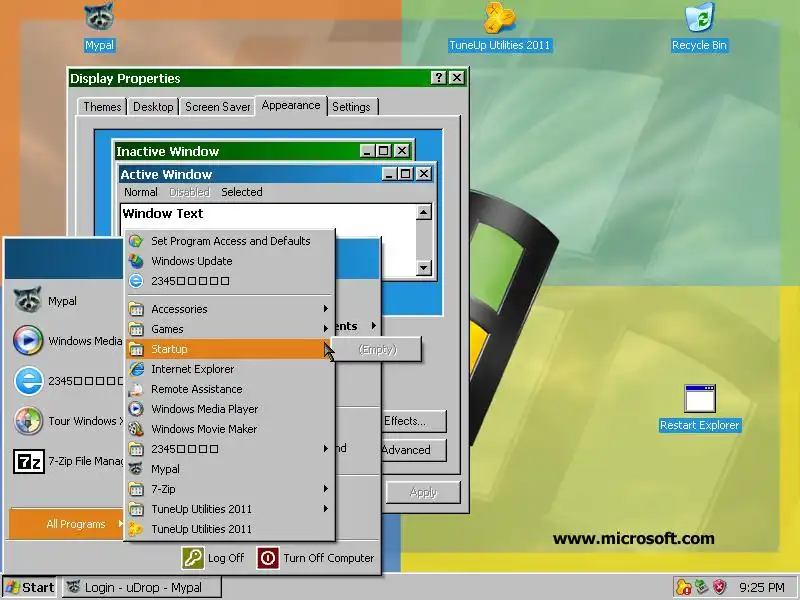Switch to the Settings tab

click(352, 107)
